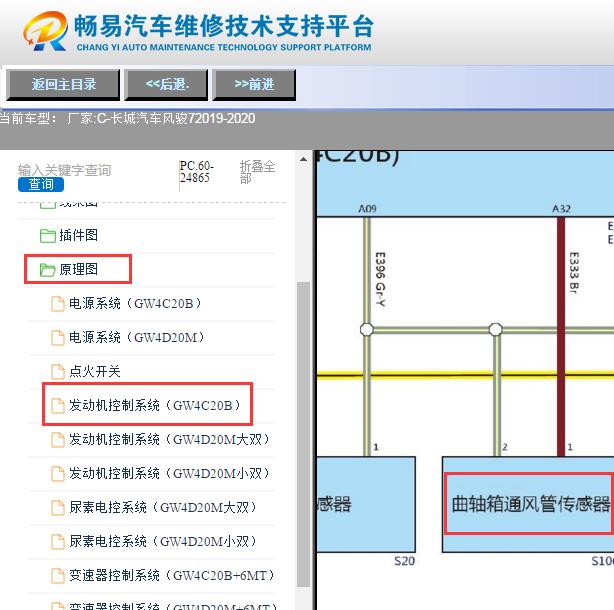Click the A32 connector pin label
This screenshot has width=614, height=610.
[x=561, y=209]
